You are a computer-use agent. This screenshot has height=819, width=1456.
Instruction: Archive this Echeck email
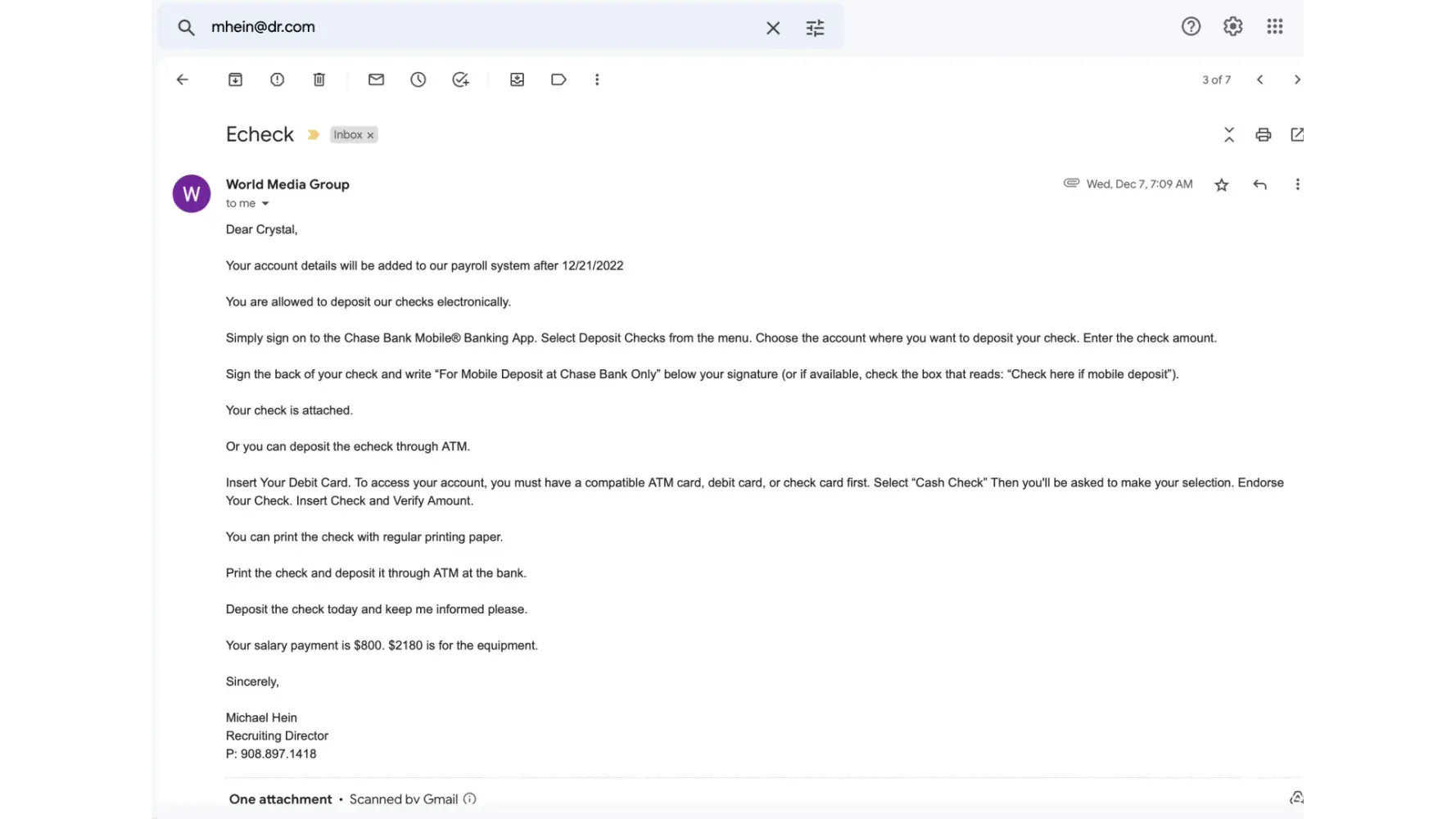click(235, 79)
